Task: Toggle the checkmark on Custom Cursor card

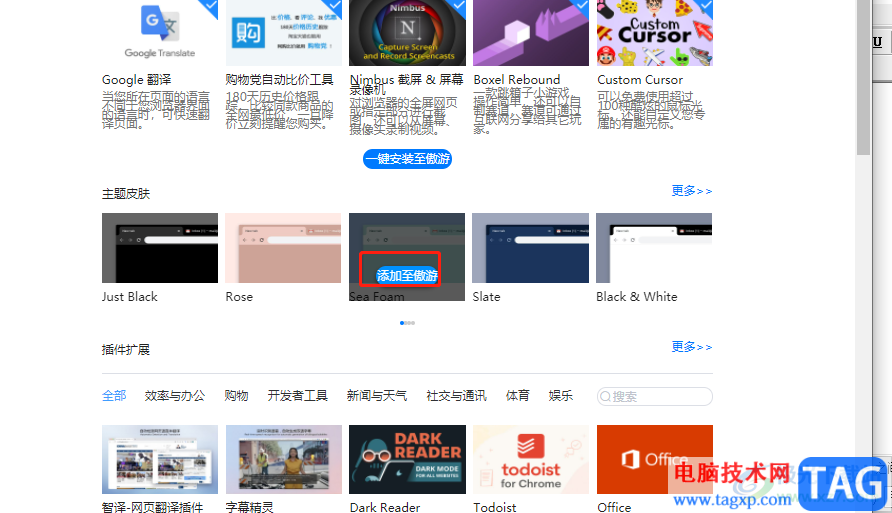Action: pyautogui.click(x=705, y=7)
